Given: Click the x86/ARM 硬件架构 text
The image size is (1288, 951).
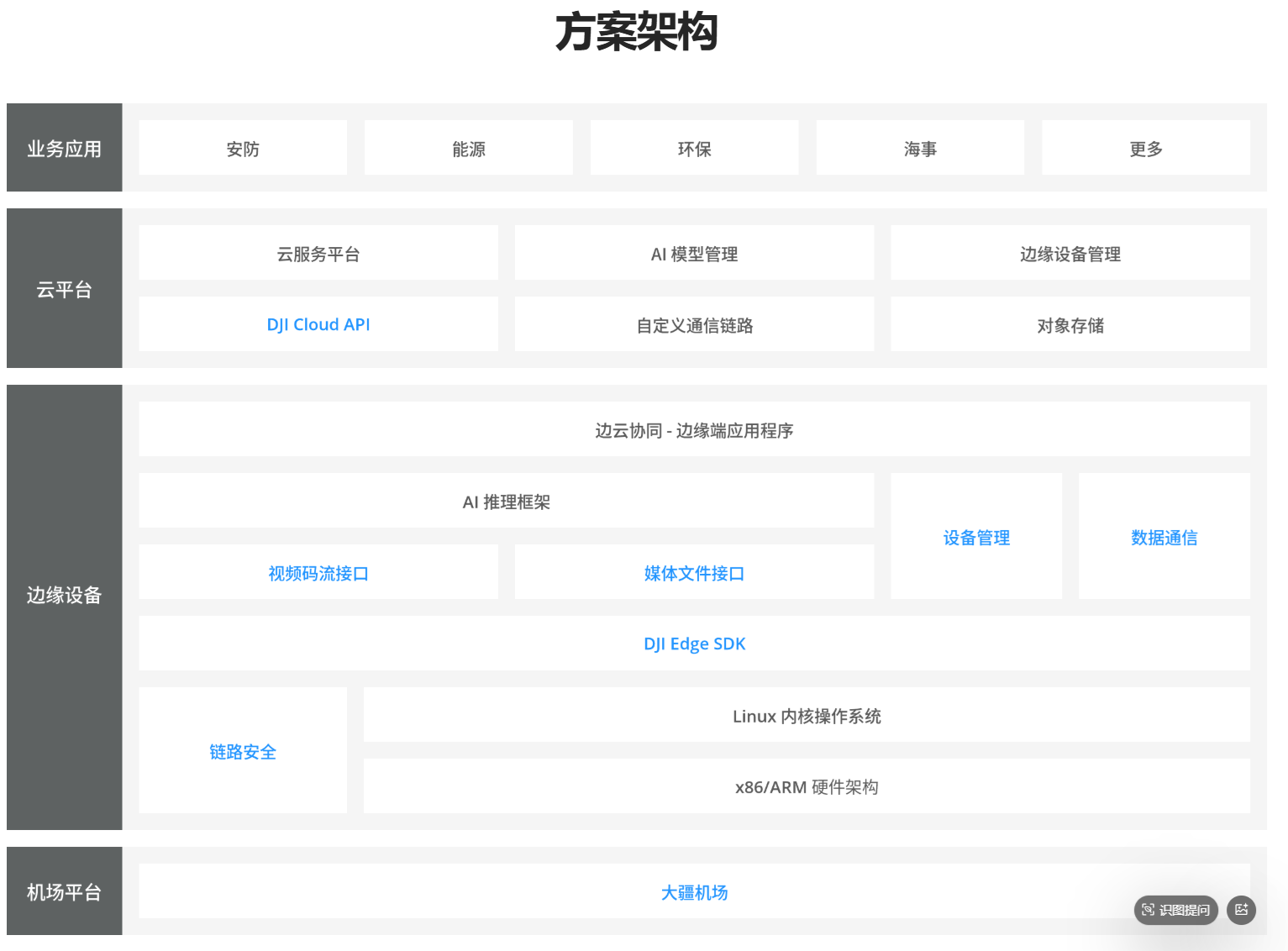Looking at the screenshot, I should pos(807,787).
